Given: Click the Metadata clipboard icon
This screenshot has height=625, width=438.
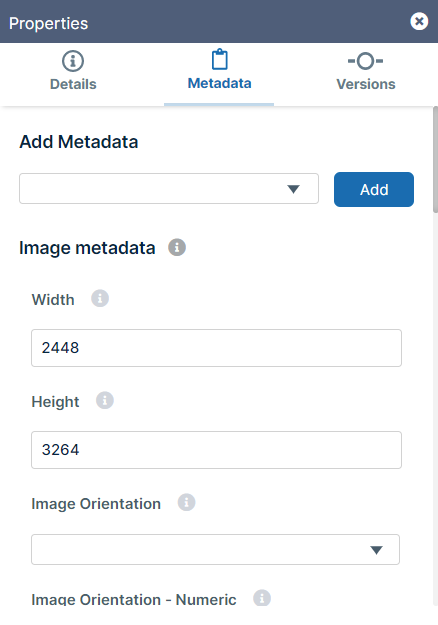Looking at the screenshot, I should [x=220, y=59].
